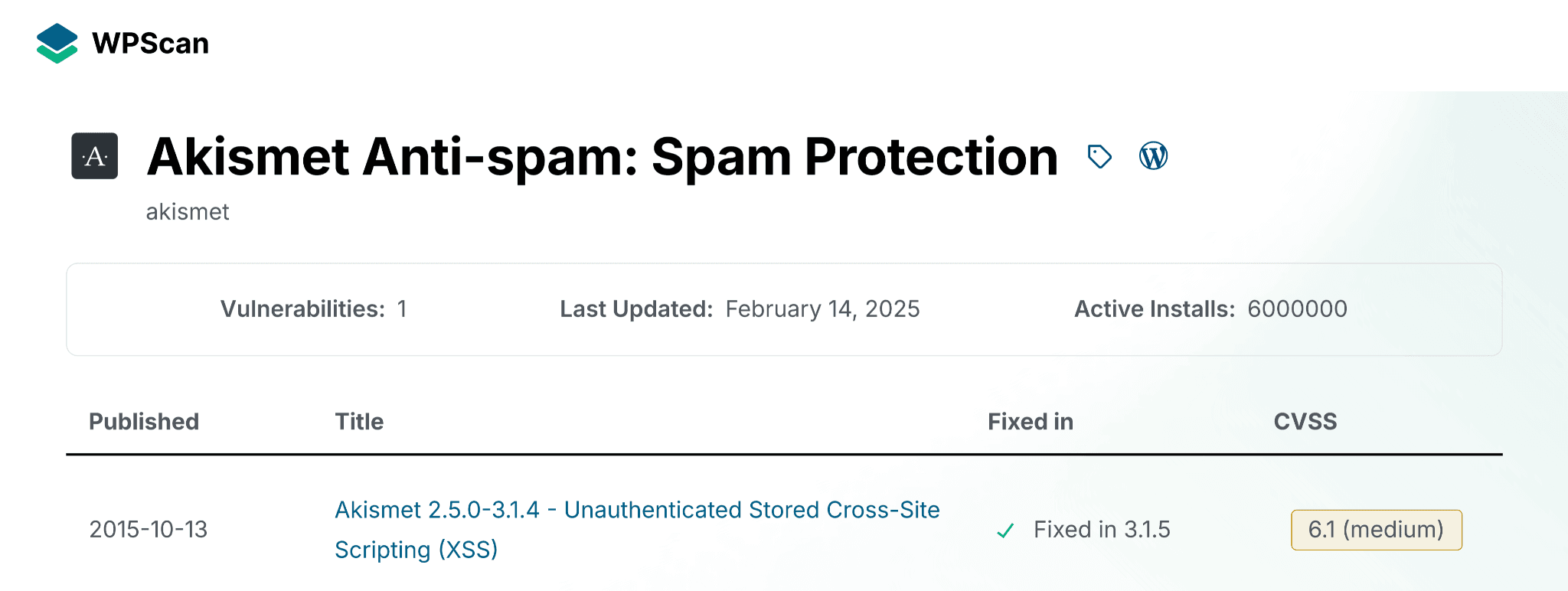Click the Akismet plugin 'A' icon

click(95, 156)
